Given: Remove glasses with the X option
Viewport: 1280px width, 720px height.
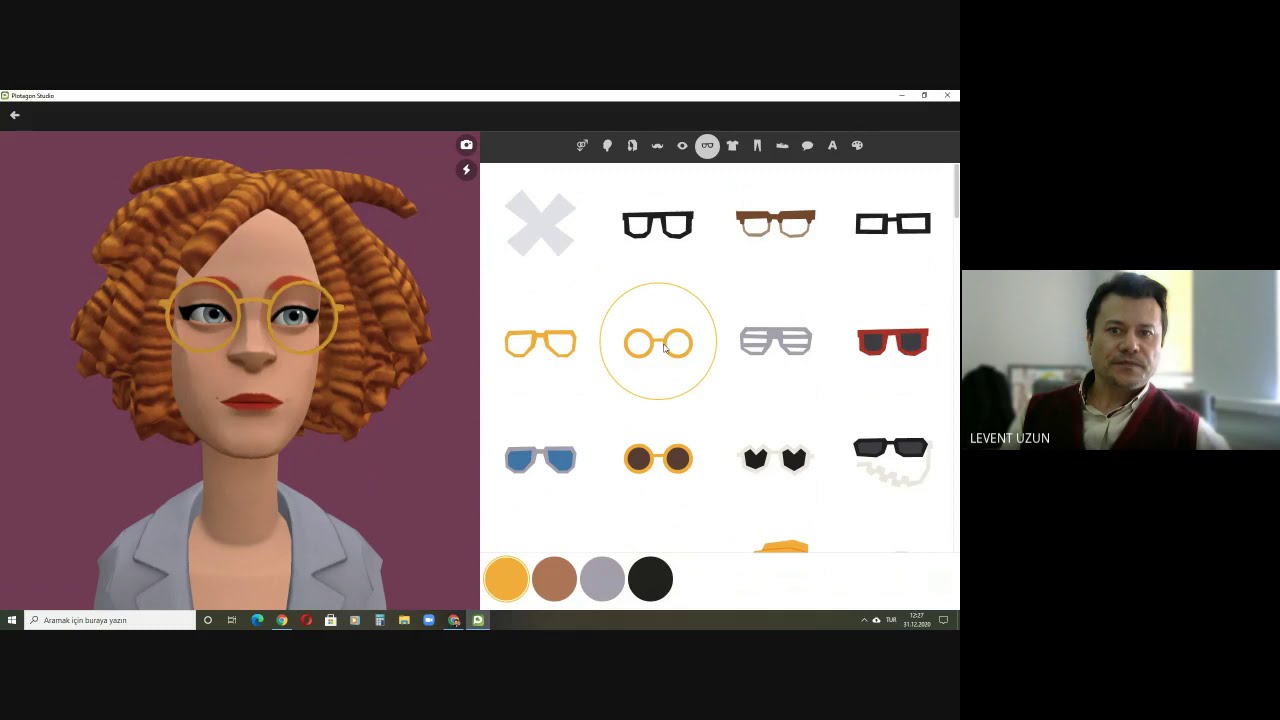Looking at the screenshot, I should [540, 224].
